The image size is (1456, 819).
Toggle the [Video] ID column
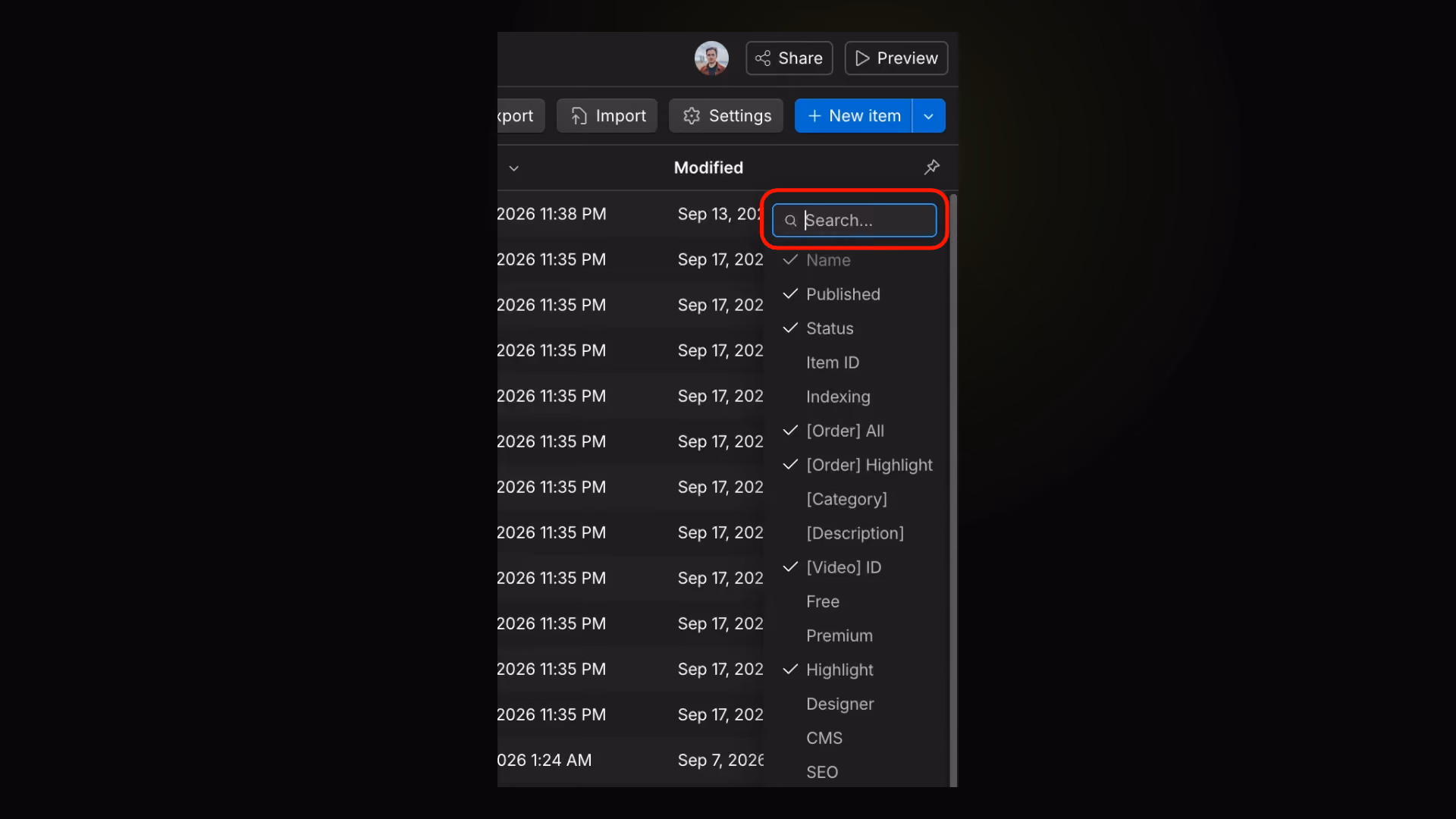tap(855, 567)
